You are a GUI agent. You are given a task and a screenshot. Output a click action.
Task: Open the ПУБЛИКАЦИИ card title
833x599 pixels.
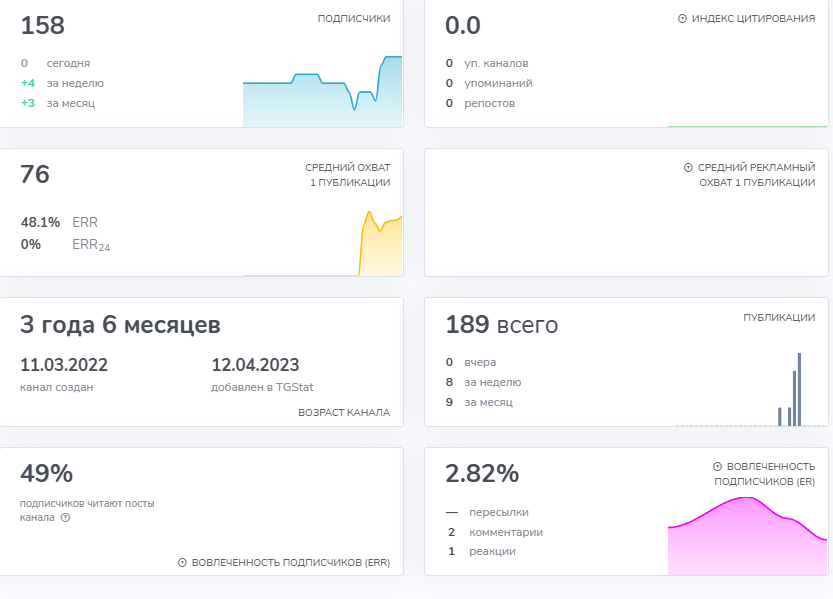[778, 318]
